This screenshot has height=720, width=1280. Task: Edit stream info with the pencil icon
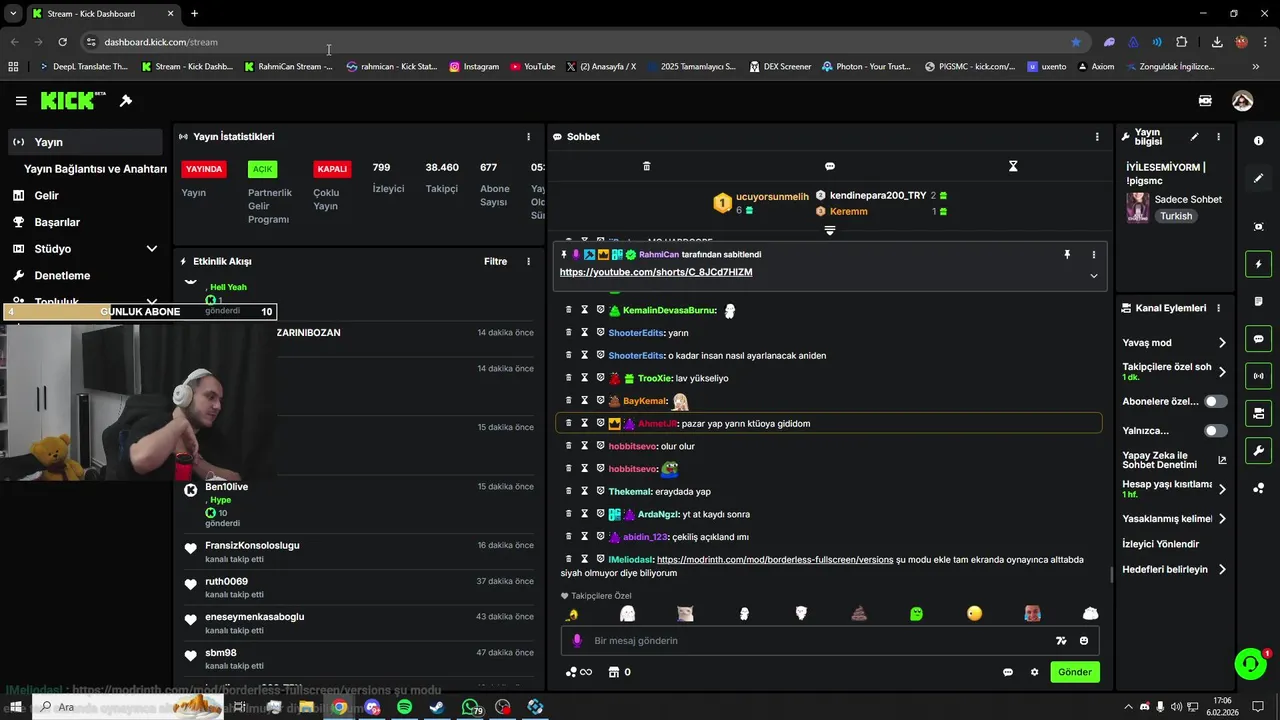(1194, 137)
